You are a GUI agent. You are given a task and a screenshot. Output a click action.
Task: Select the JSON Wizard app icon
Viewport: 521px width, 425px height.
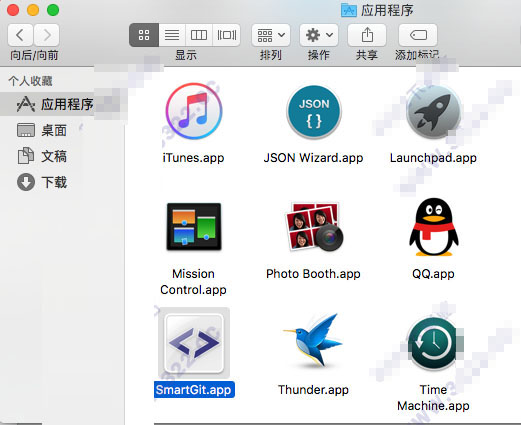point(314,112)
